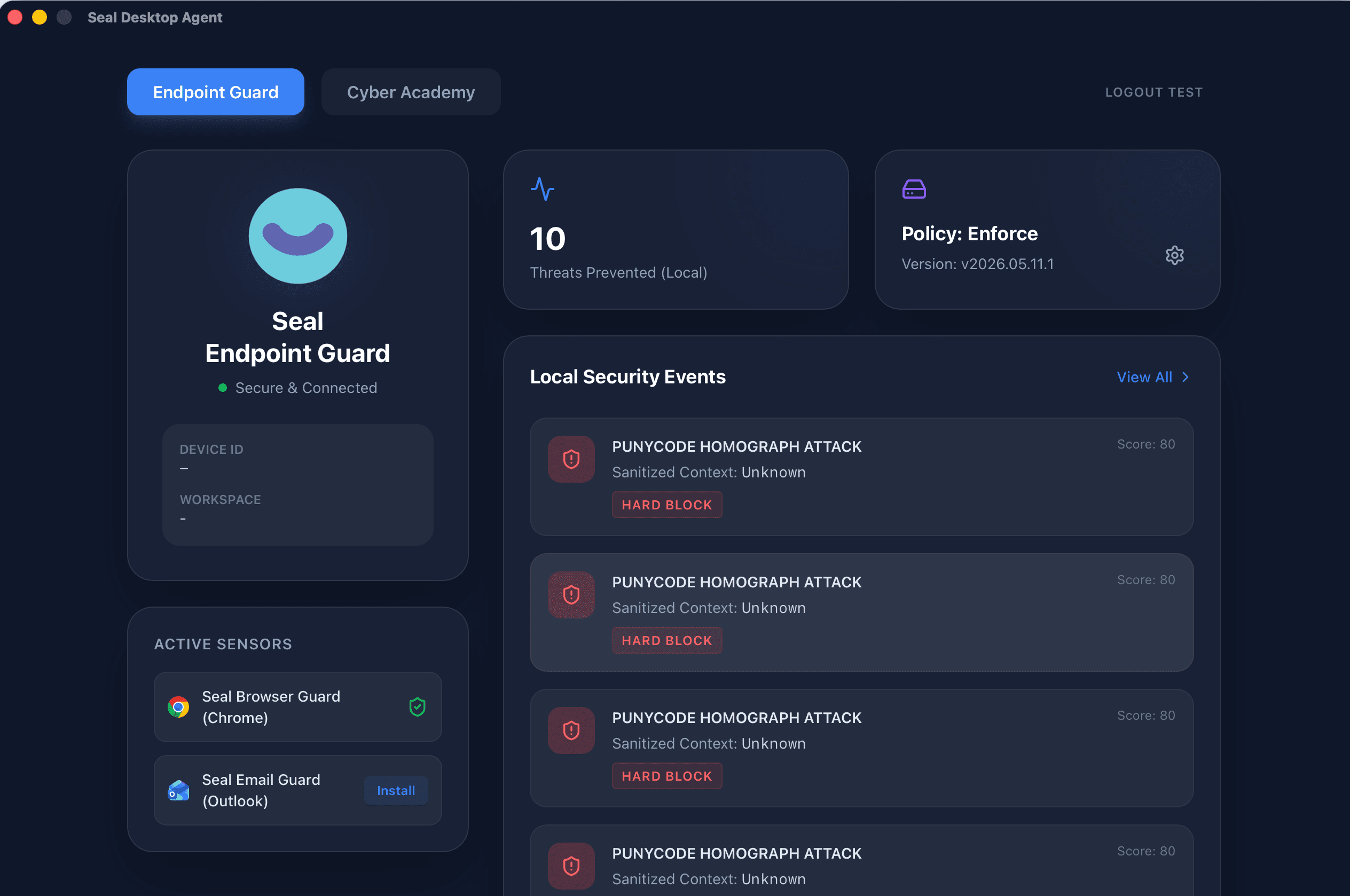Click shield alert icon of third punycode event

(x=571, y=730)
